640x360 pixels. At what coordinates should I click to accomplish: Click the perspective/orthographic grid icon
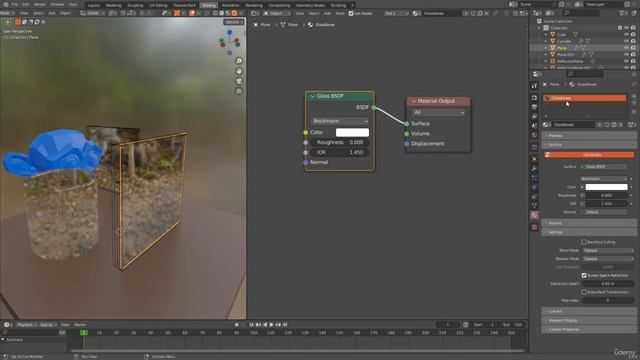tap(239, 91)
